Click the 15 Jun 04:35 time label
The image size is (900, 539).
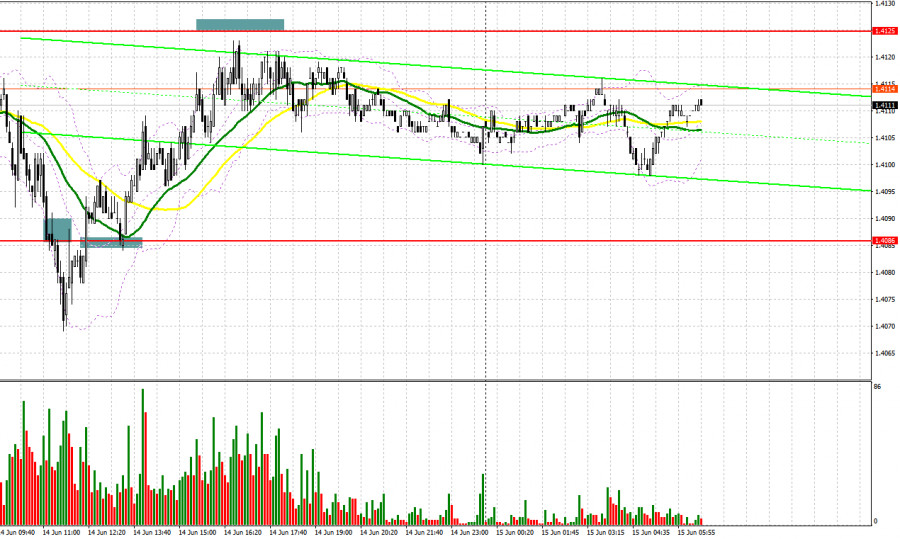click(651, 533)
